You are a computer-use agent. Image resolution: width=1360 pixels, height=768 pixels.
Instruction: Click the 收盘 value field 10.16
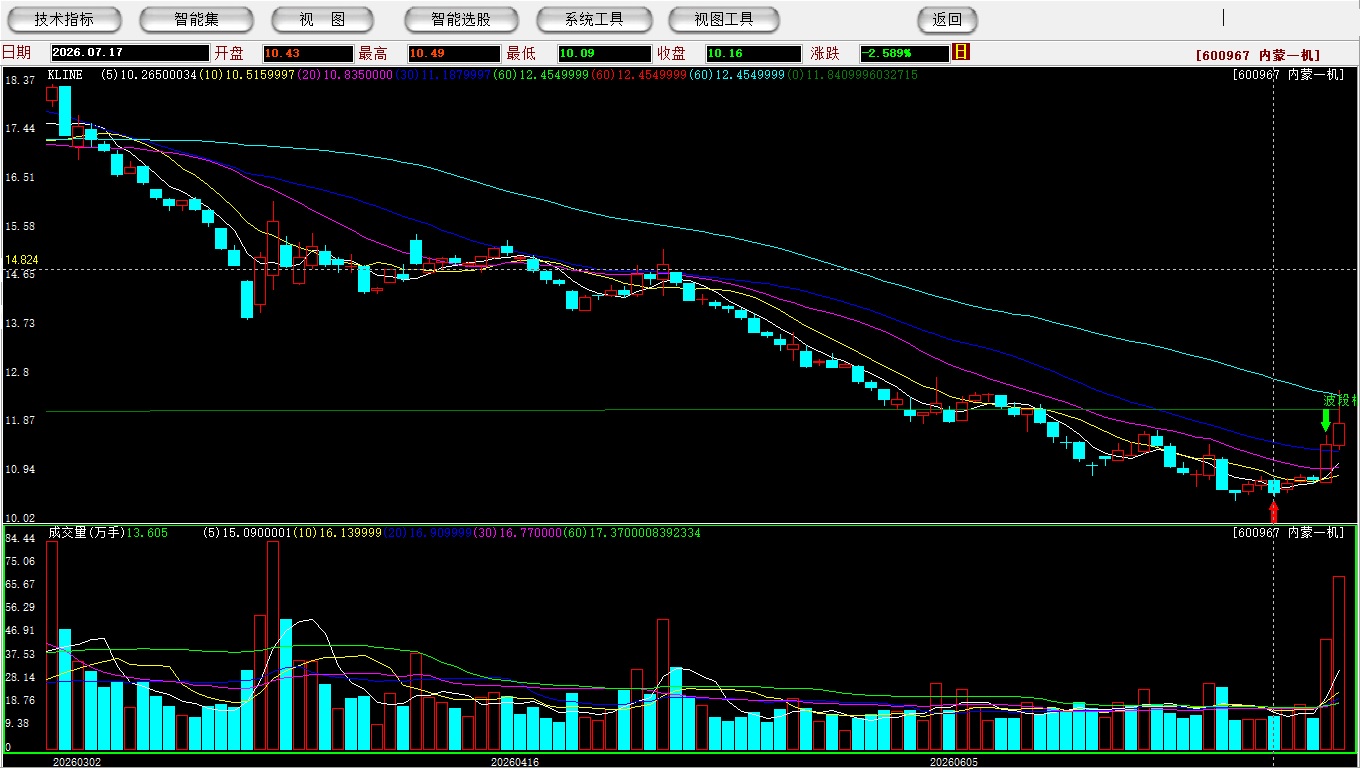pos(753,53)
